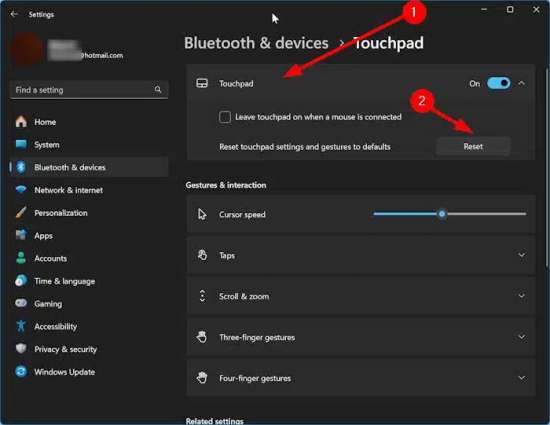Click the Accounts person icon
Viewport: 550px width, 425px height.
[21, 258]
